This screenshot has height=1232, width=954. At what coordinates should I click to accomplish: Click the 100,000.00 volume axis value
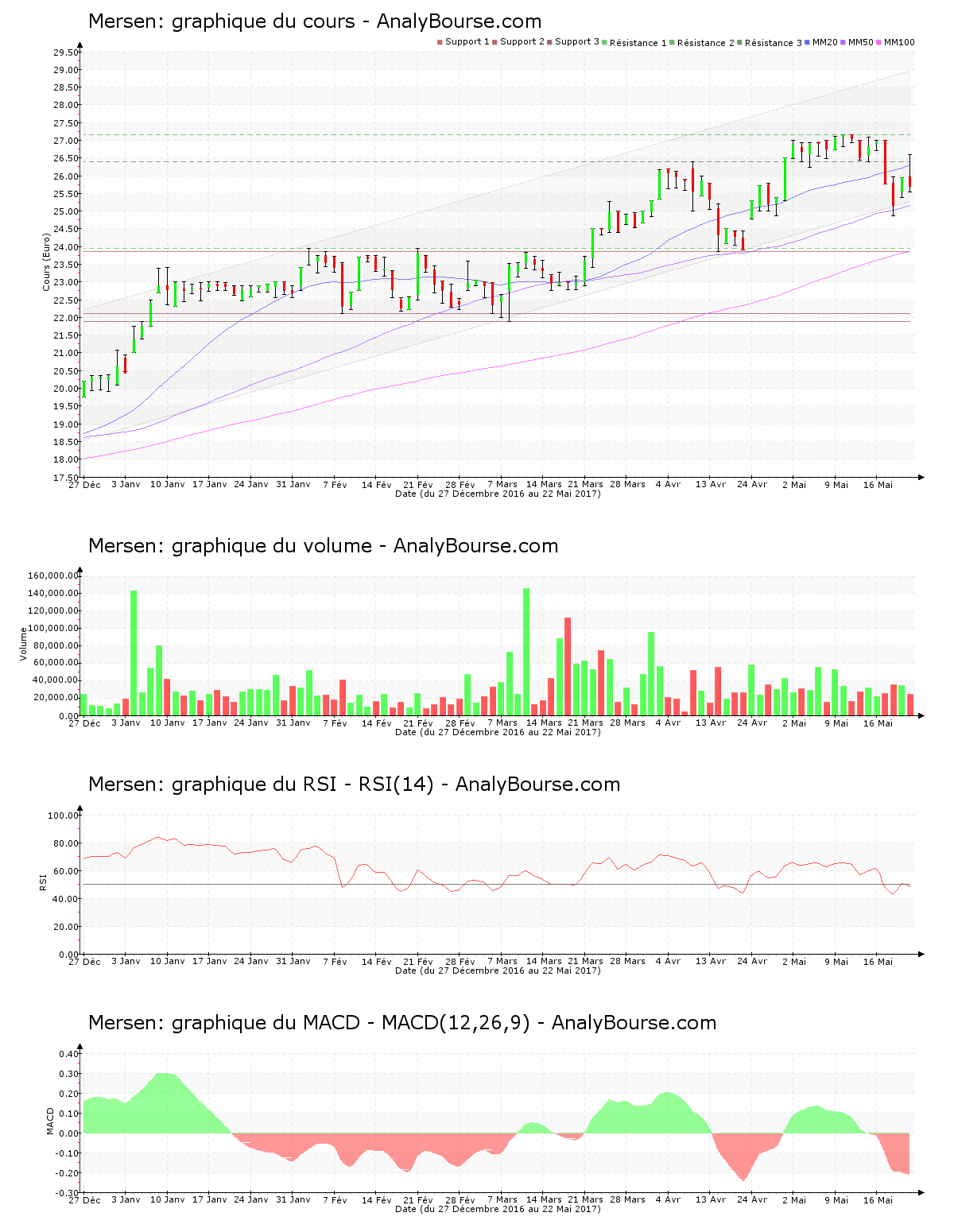[53, 628]
